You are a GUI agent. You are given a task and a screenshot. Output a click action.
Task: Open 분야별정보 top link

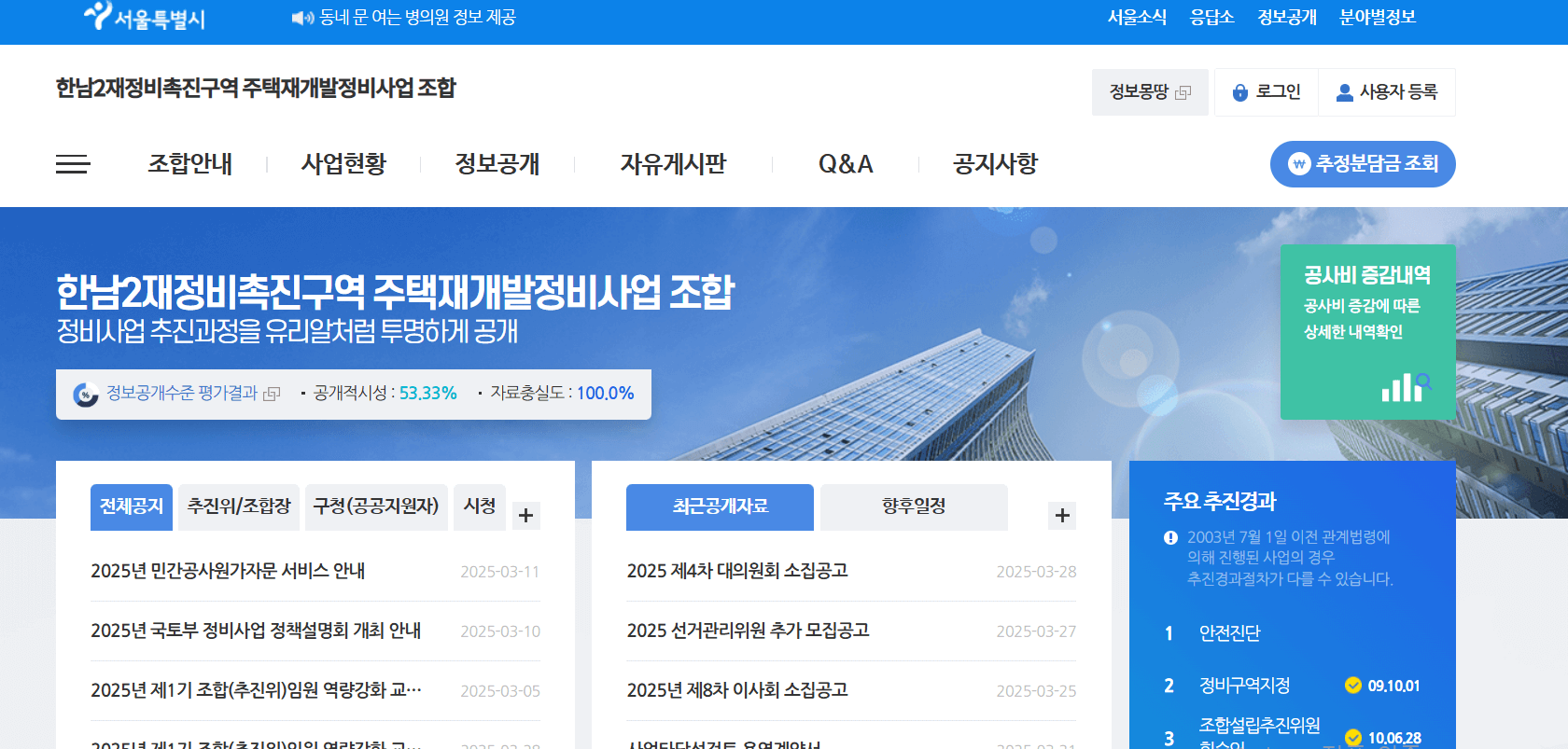coord(1378,17)
